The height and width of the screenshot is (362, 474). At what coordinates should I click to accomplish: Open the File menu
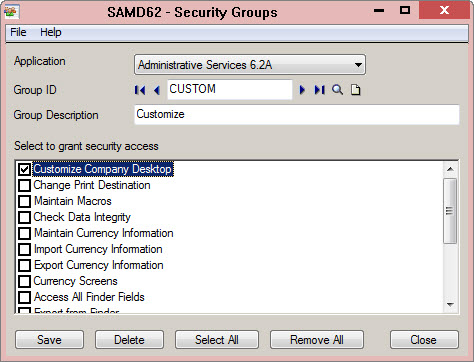click(x=18, y=32)
